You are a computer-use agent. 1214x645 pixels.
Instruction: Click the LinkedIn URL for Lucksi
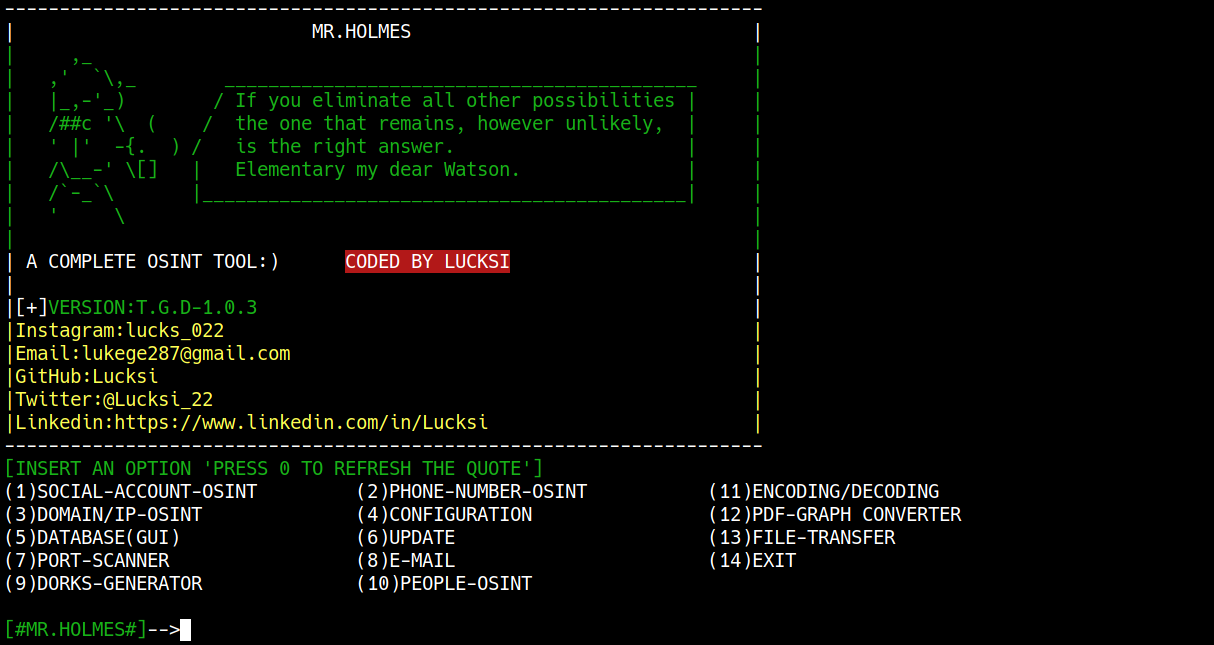301,422
